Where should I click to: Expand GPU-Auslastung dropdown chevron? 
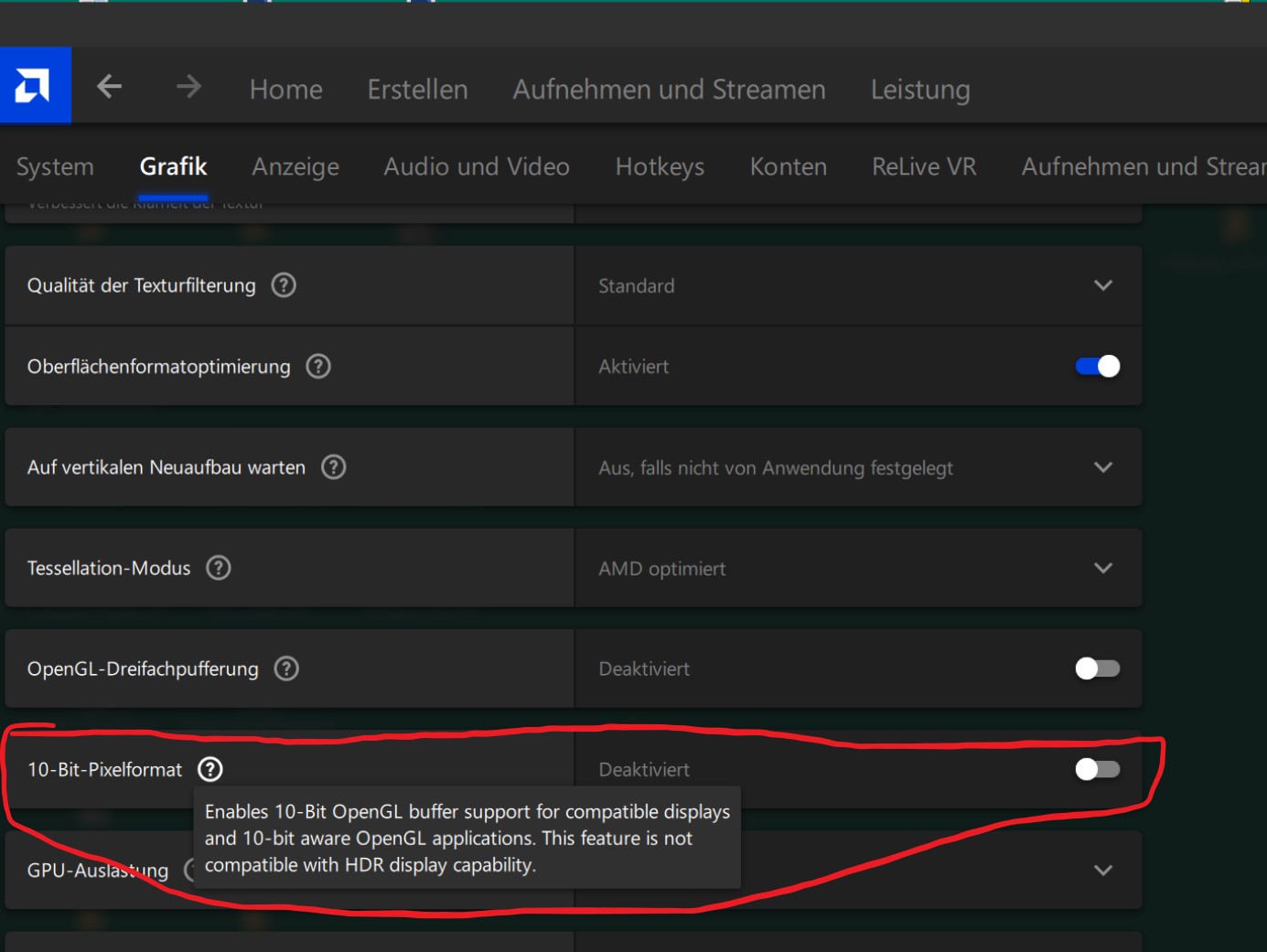(1103, 870)
